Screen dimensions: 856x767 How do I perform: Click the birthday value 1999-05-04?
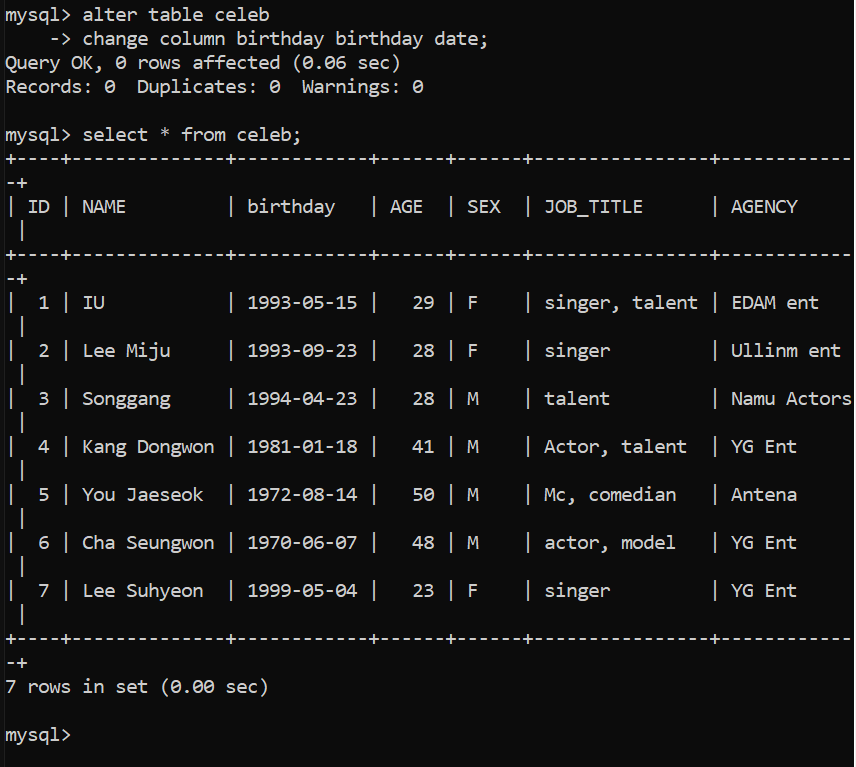point(302,591)
